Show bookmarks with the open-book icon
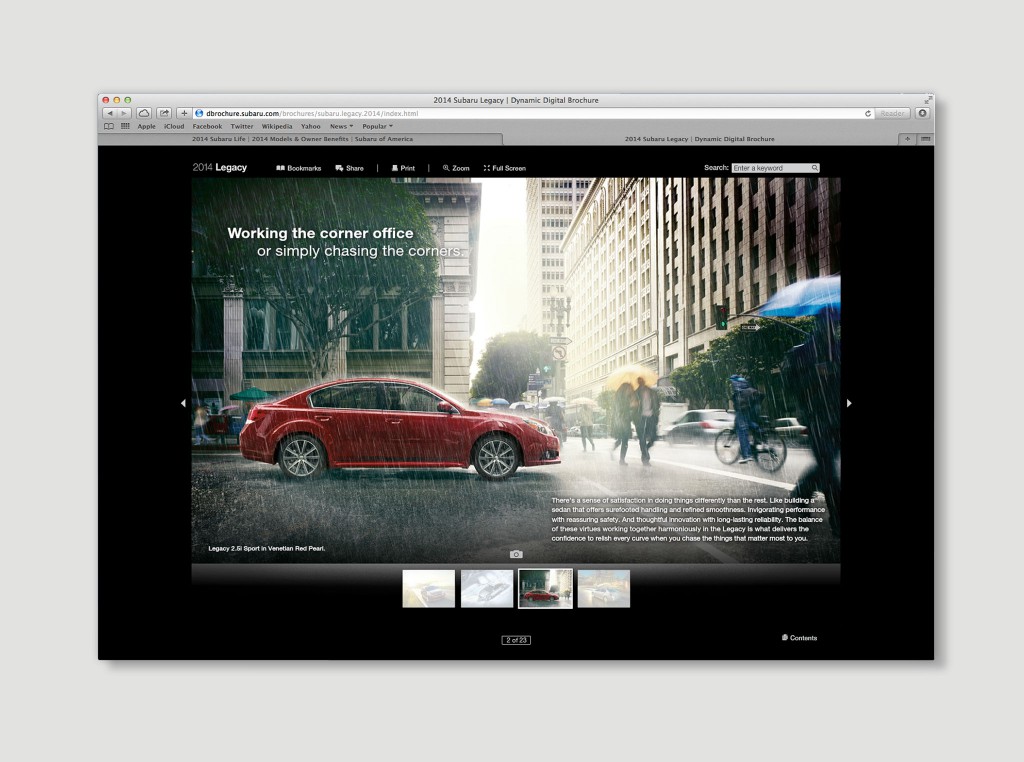This screenshot has width=1024, height=762. click(109, 127)
